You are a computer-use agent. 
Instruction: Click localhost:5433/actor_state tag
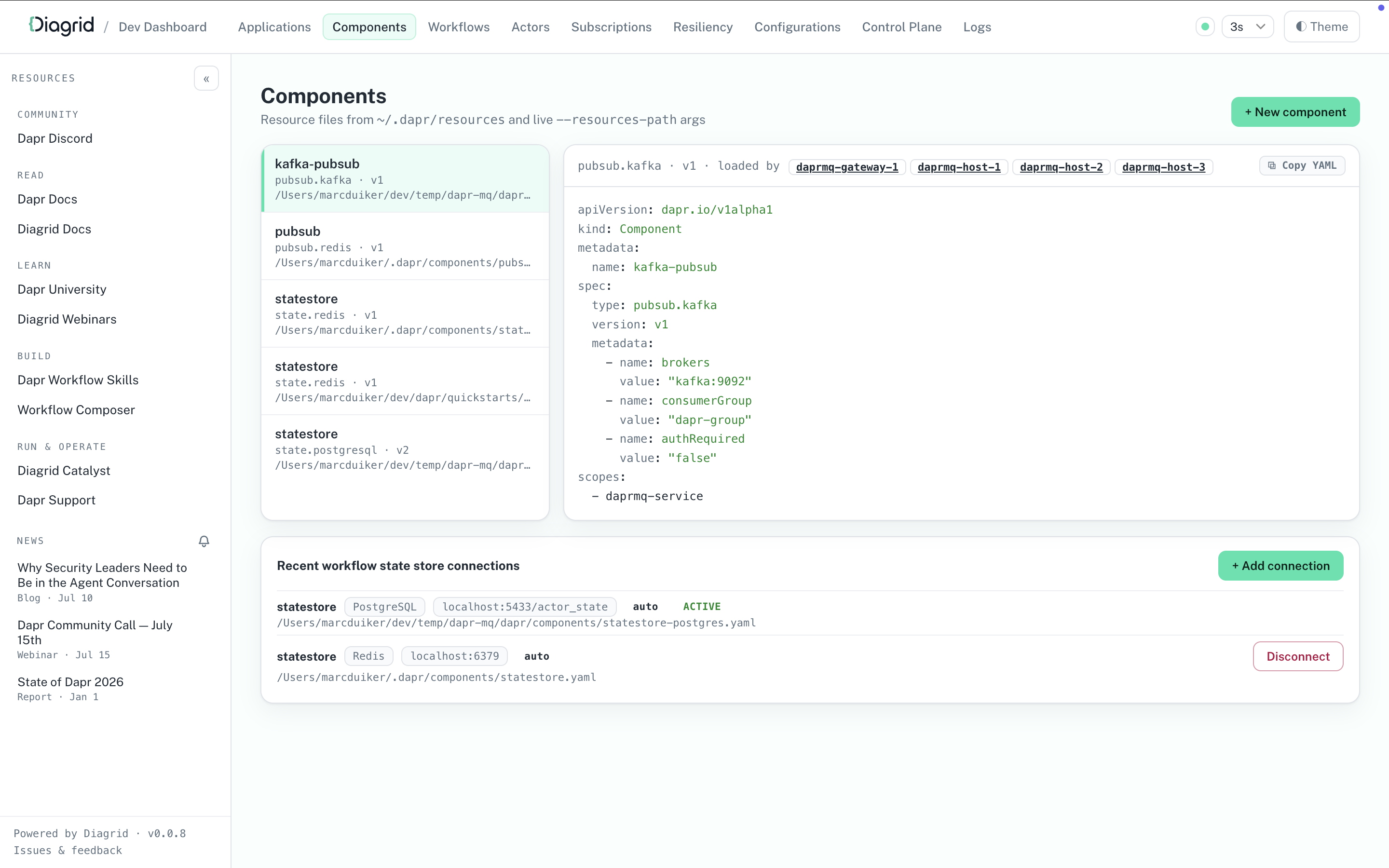click(x=525, y=607)
